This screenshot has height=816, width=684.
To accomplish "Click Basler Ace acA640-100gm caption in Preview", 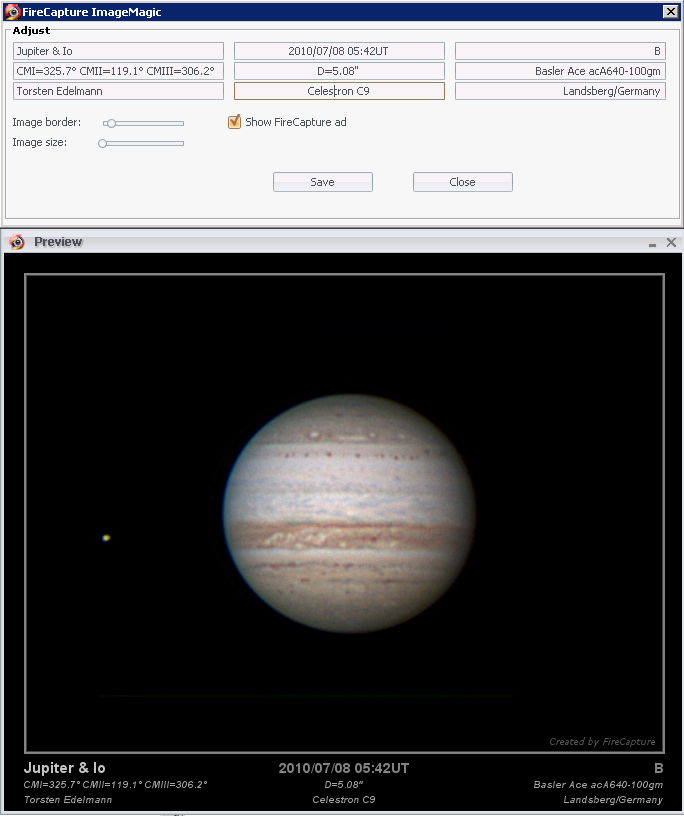I will click(x=598, y=784).
